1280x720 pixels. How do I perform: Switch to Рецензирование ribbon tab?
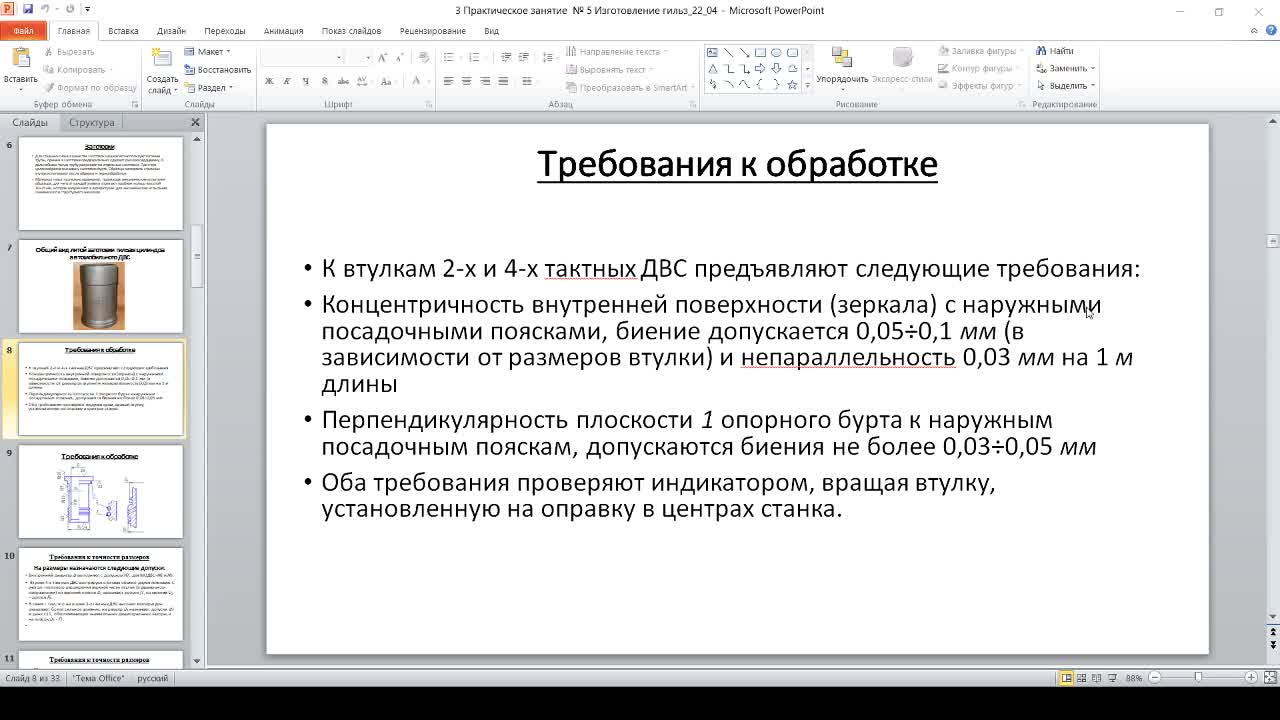click(x=432, y=31)
